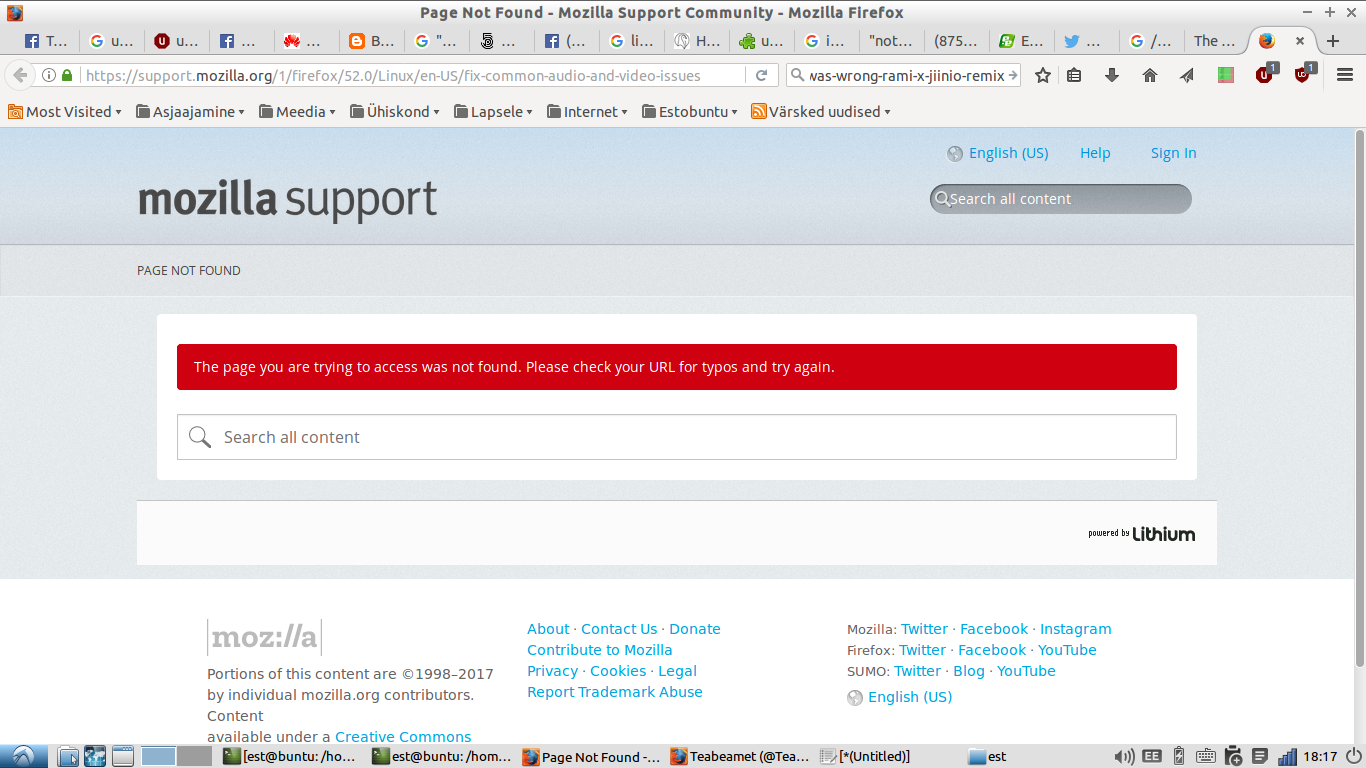
Task: Open the SUMO Blog footer link
Action: (x=969, y=671)
